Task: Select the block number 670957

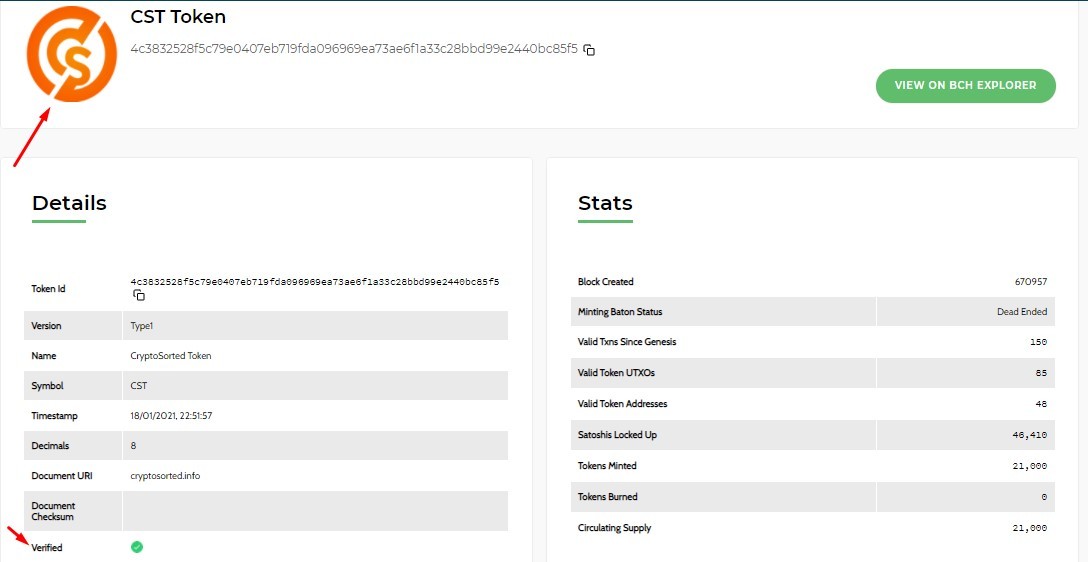Action: coord(1030,282)
